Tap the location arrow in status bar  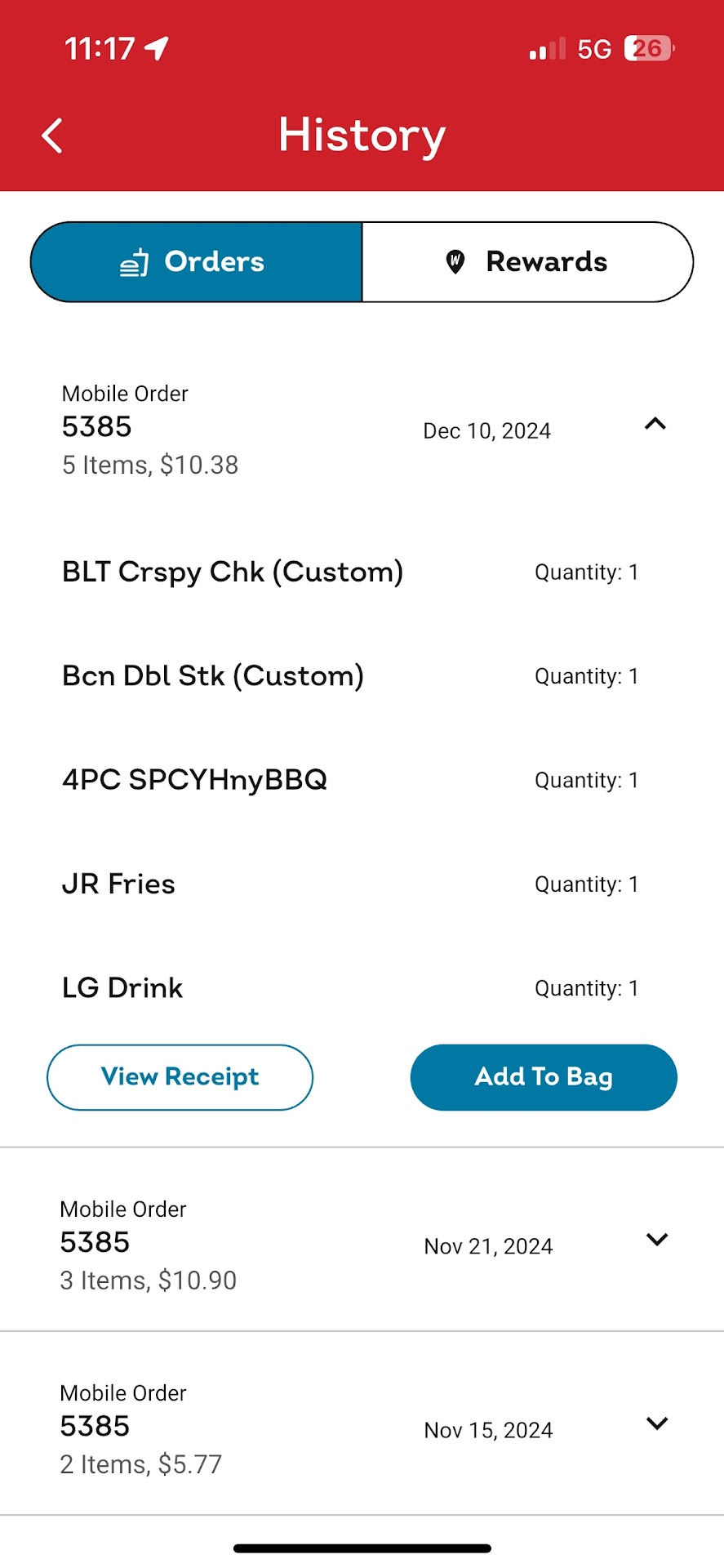[157, 49]
